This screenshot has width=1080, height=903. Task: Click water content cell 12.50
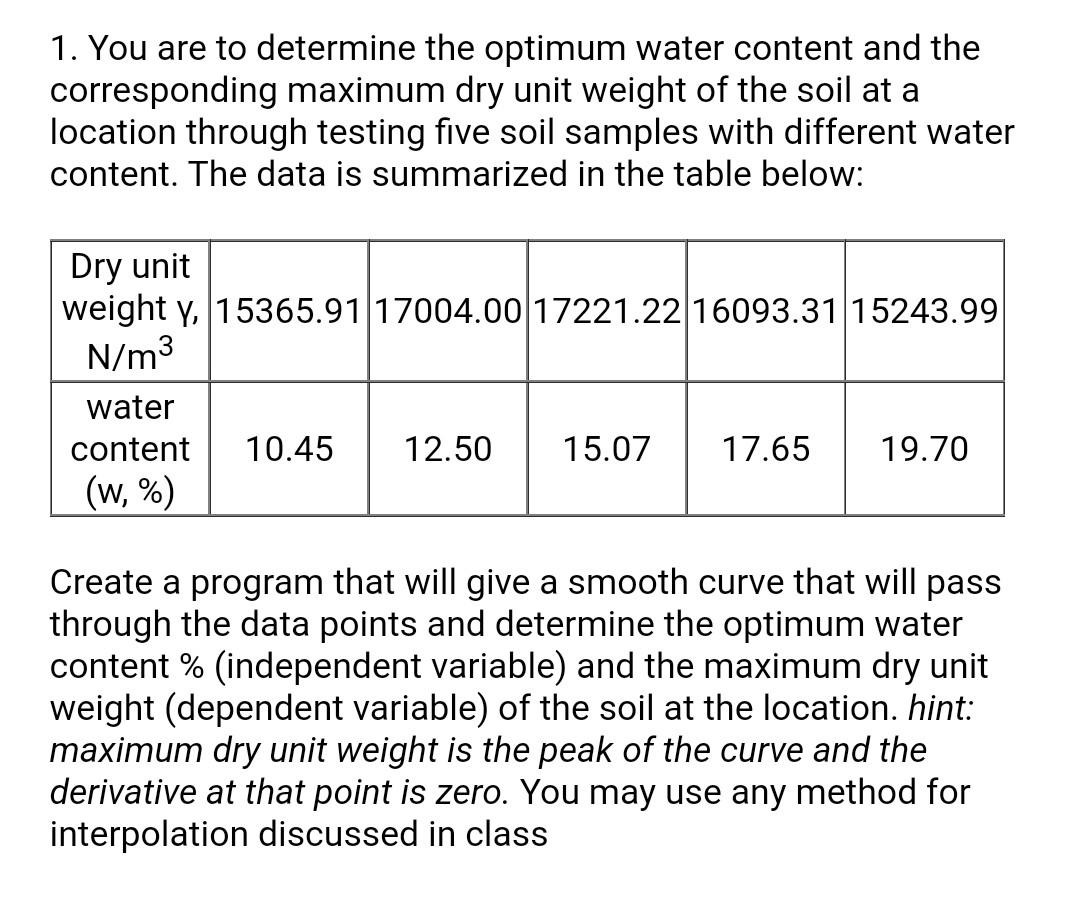tap(448, 448)
